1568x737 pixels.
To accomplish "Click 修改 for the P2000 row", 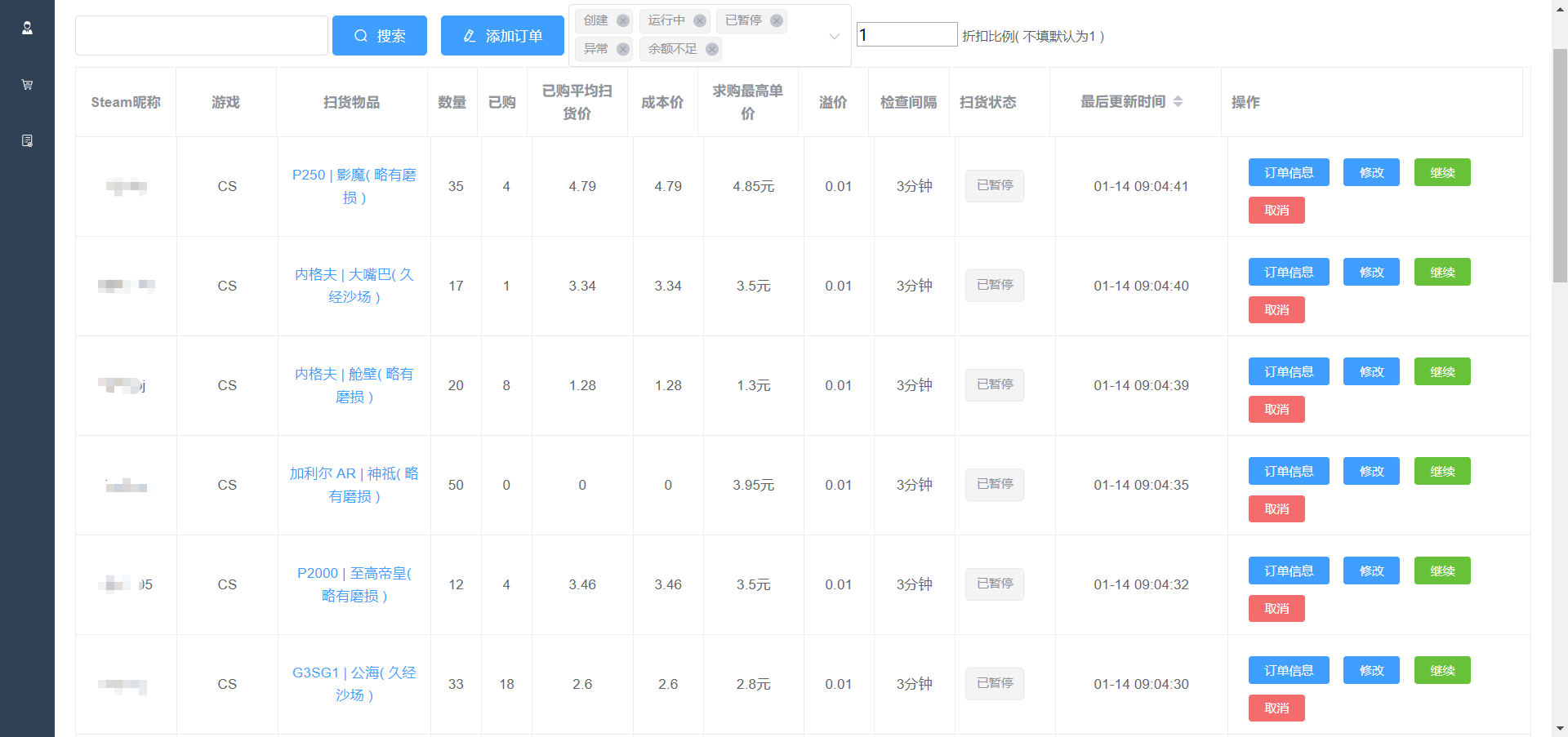I will tap(1372, 571).
